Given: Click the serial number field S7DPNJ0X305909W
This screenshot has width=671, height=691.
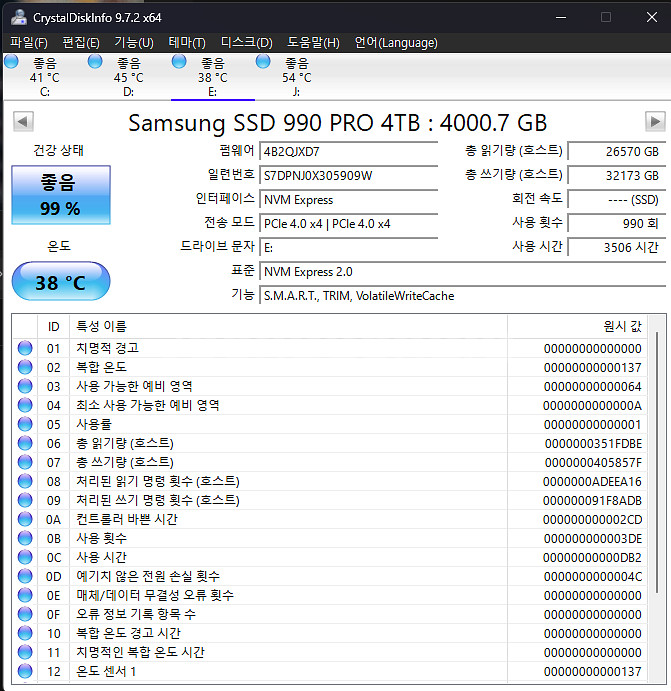Looking at the screenshot, I should click(x=348, y=175).
